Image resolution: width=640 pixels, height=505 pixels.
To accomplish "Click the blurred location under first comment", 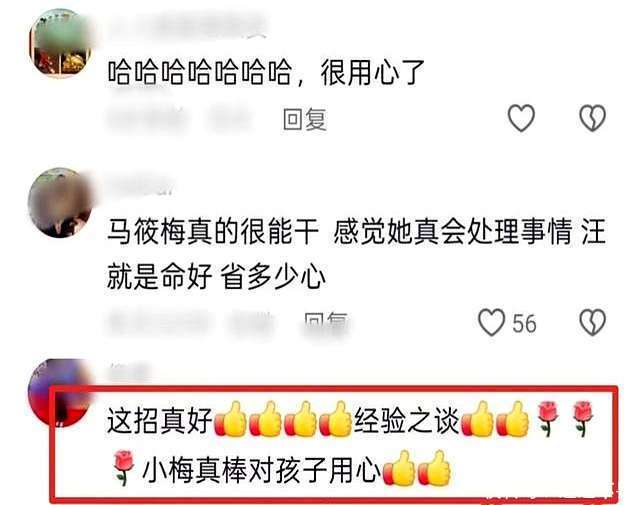I will pos(231,119).
